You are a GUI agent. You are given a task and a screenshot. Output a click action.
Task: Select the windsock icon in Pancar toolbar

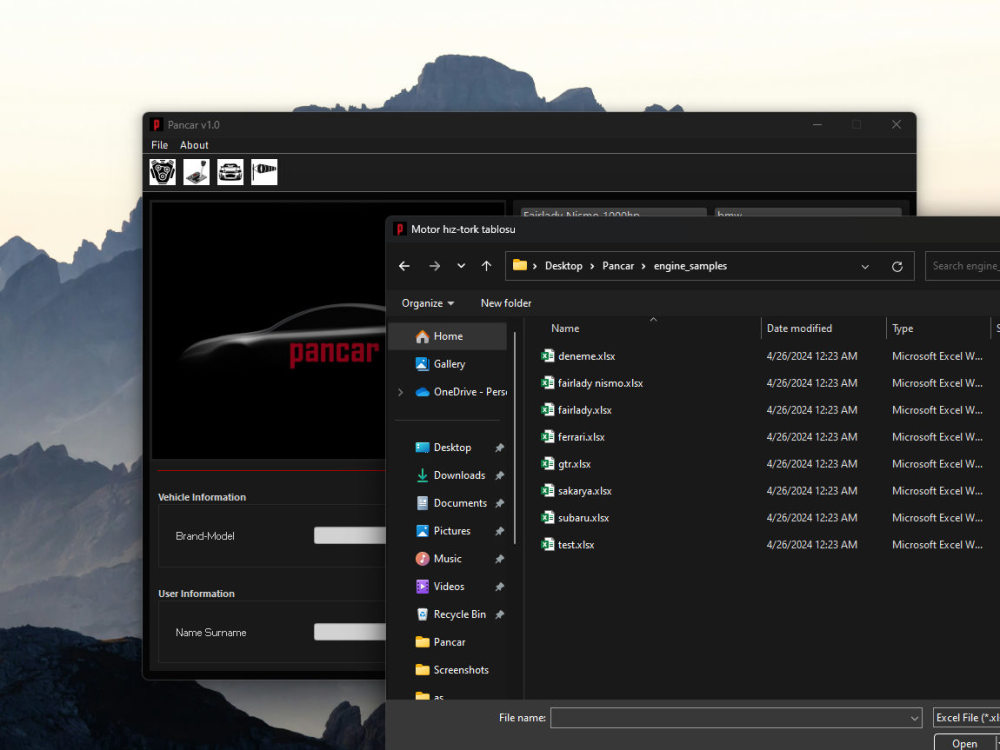264,172
